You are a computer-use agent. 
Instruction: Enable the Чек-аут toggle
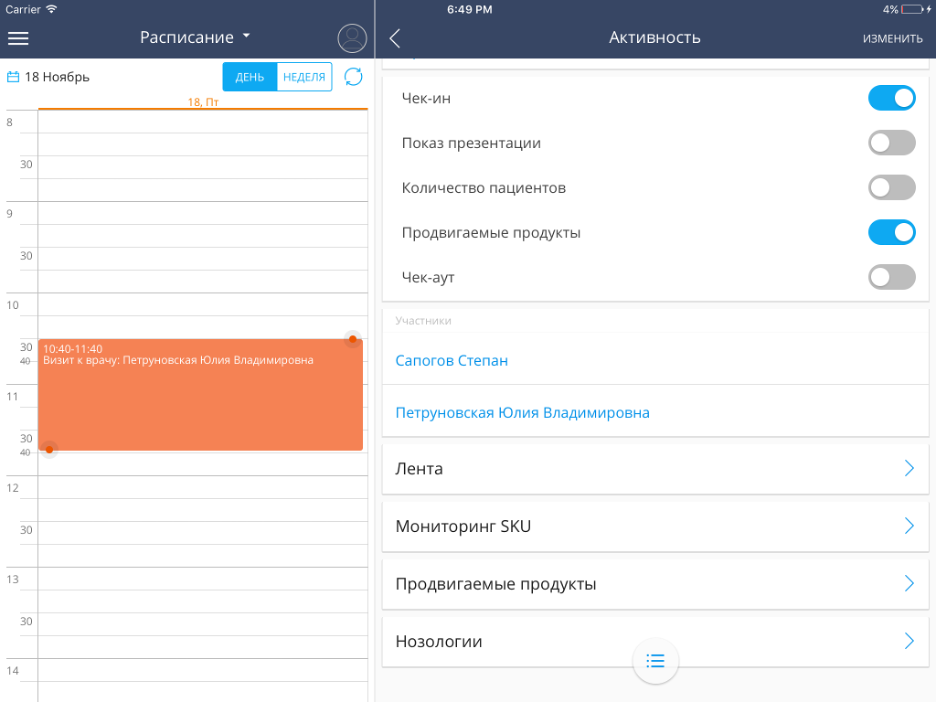[x=891, y=277]
